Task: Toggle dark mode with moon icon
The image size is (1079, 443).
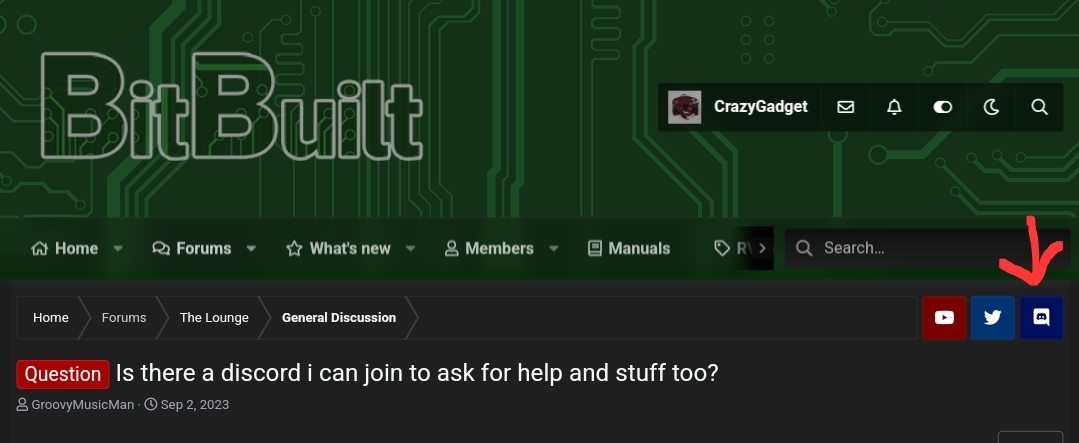Action: pos(991,107)
